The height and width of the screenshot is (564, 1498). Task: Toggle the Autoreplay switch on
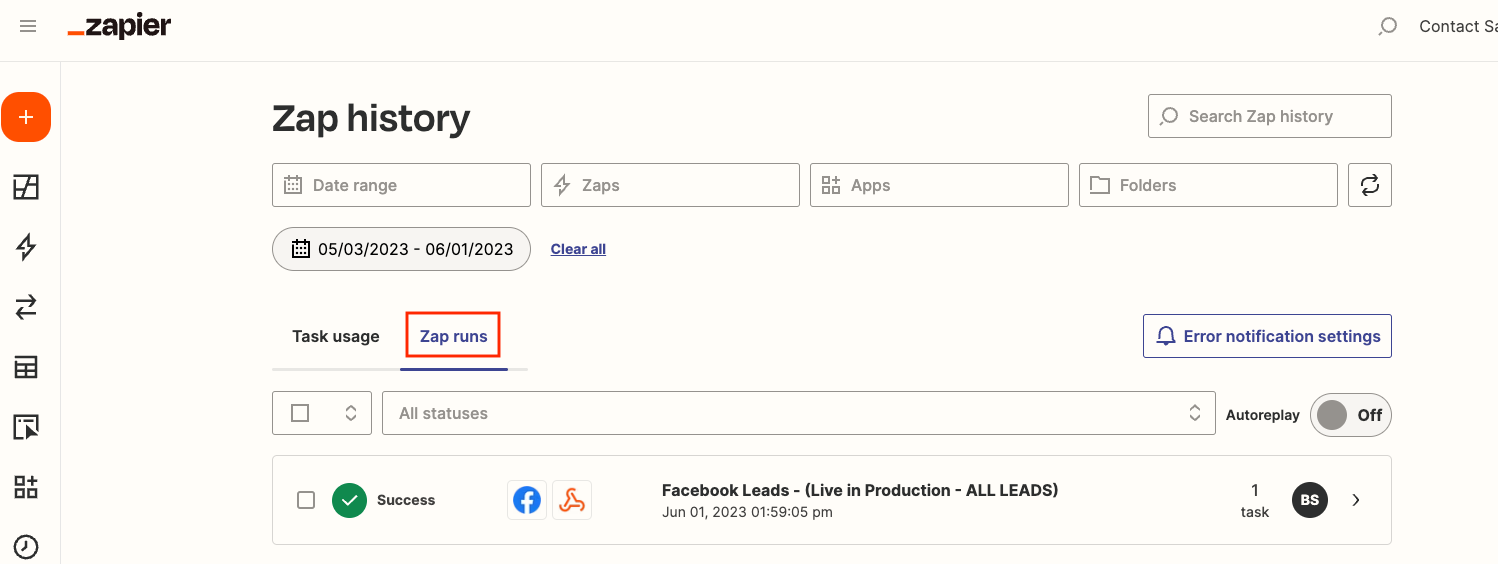pyautogui.click(x=1350, y=414)
